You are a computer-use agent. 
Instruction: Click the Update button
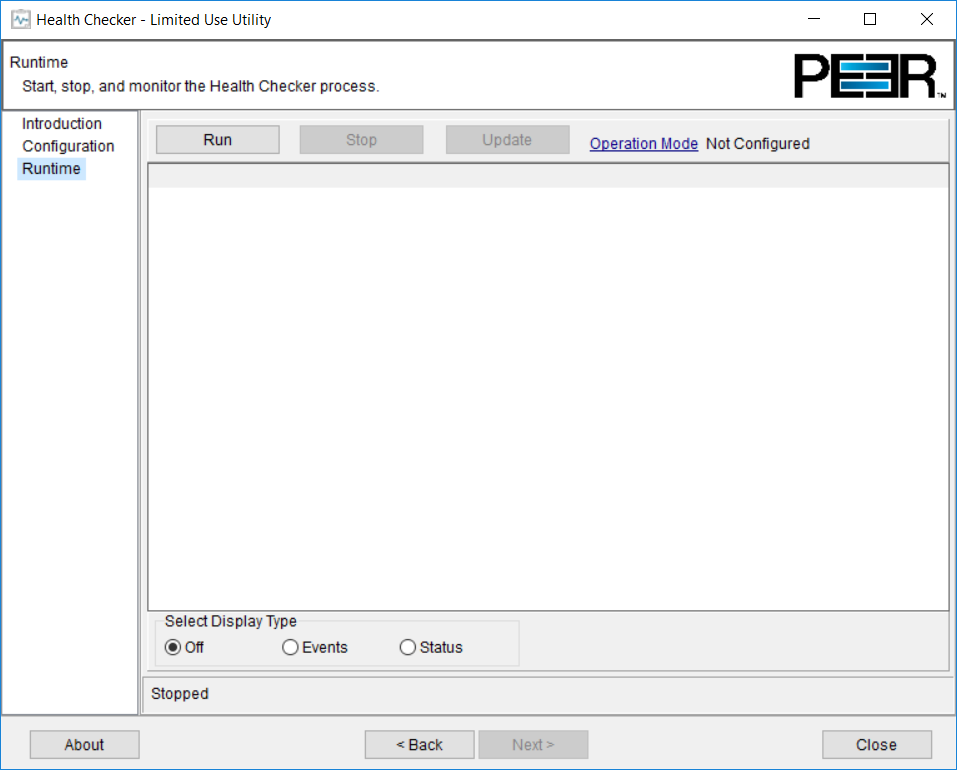click(x=507, y=139)
